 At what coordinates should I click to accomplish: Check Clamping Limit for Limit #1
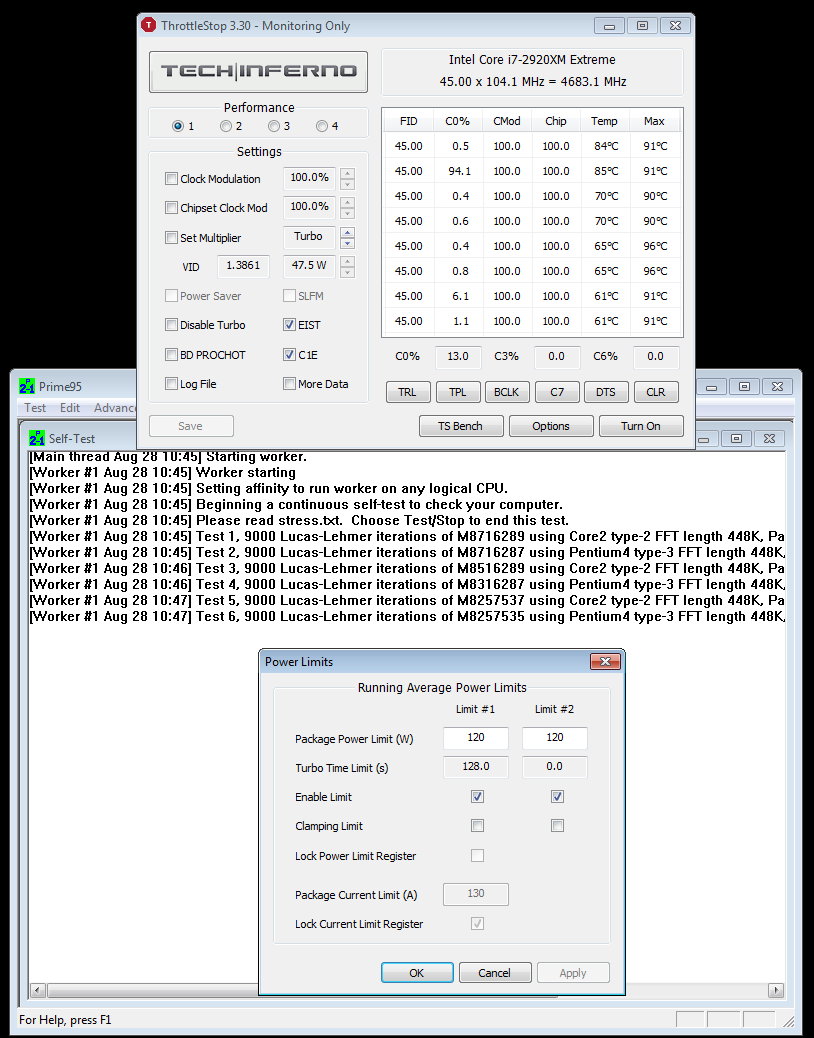pyautogui.click(x=477, y=826)
